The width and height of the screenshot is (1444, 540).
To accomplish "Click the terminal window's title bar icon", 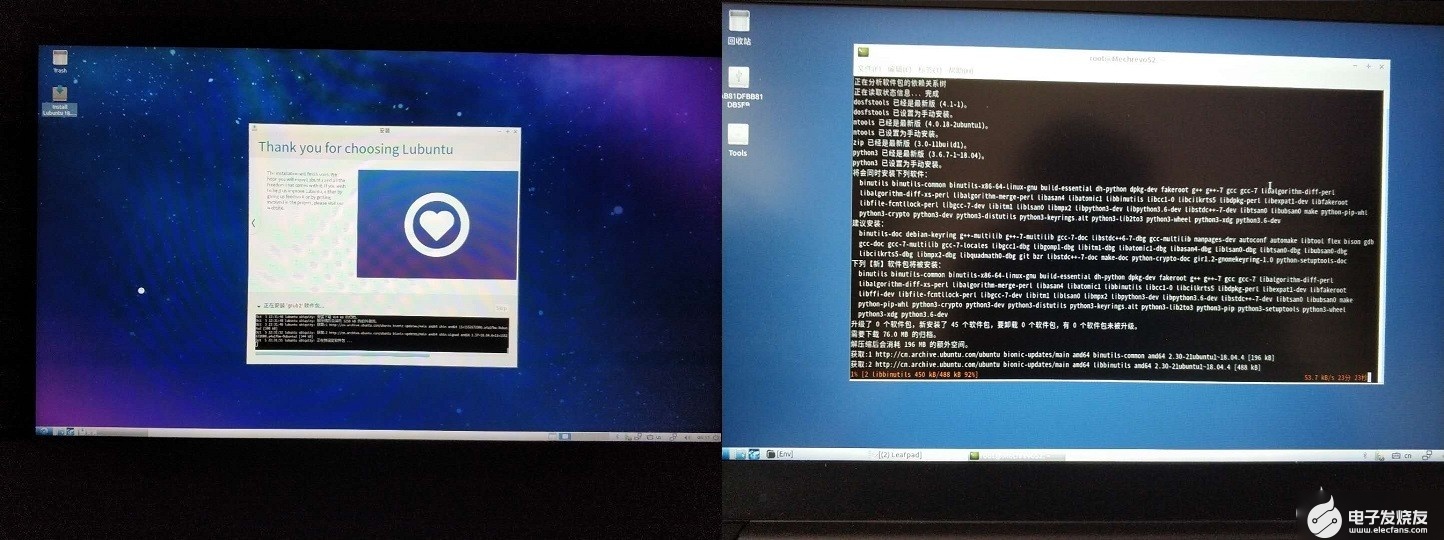I will (863, 52).
